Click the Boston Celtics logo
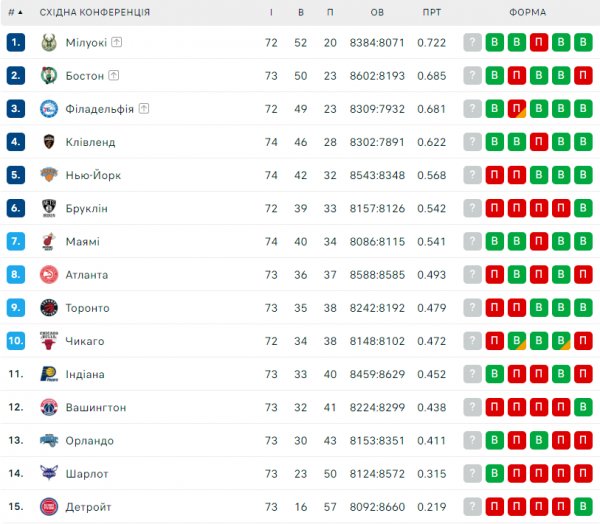 (48, 76)
